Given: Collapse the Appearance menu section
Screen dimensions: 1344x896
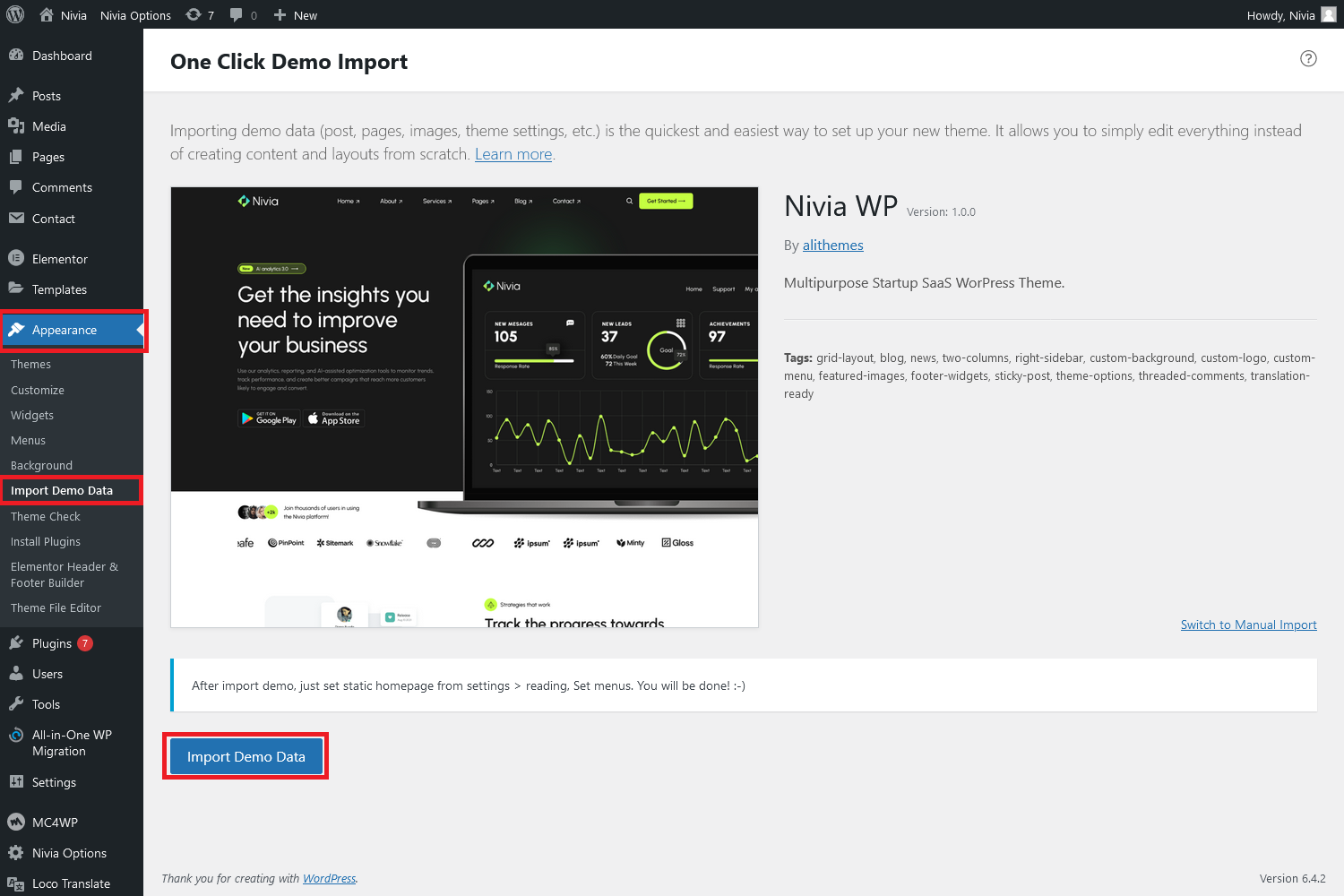Looking at the screenshot, I should pyautogui.click(x=65, y=331).
